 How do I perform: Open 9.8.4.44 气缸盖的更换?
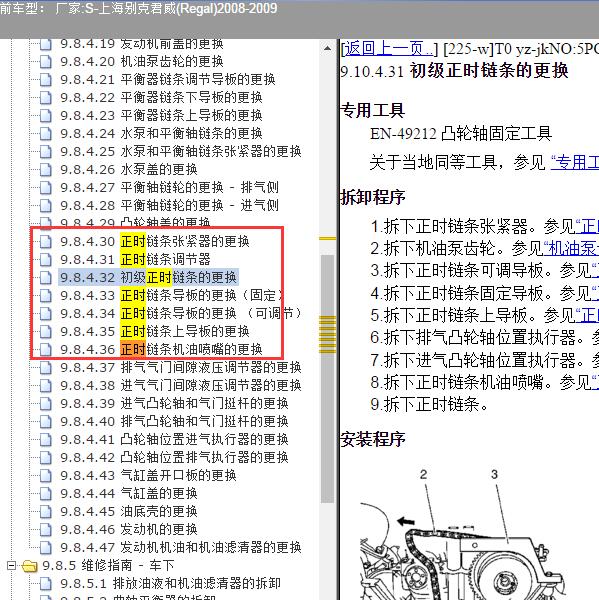pos(129,493)
